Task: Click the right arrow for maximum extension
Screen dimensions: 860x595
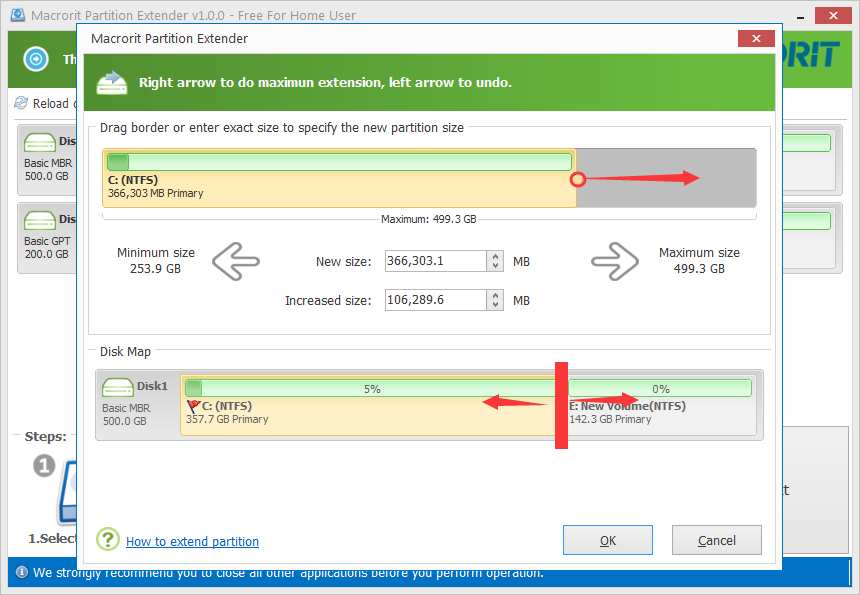Action: coord(614,262)
